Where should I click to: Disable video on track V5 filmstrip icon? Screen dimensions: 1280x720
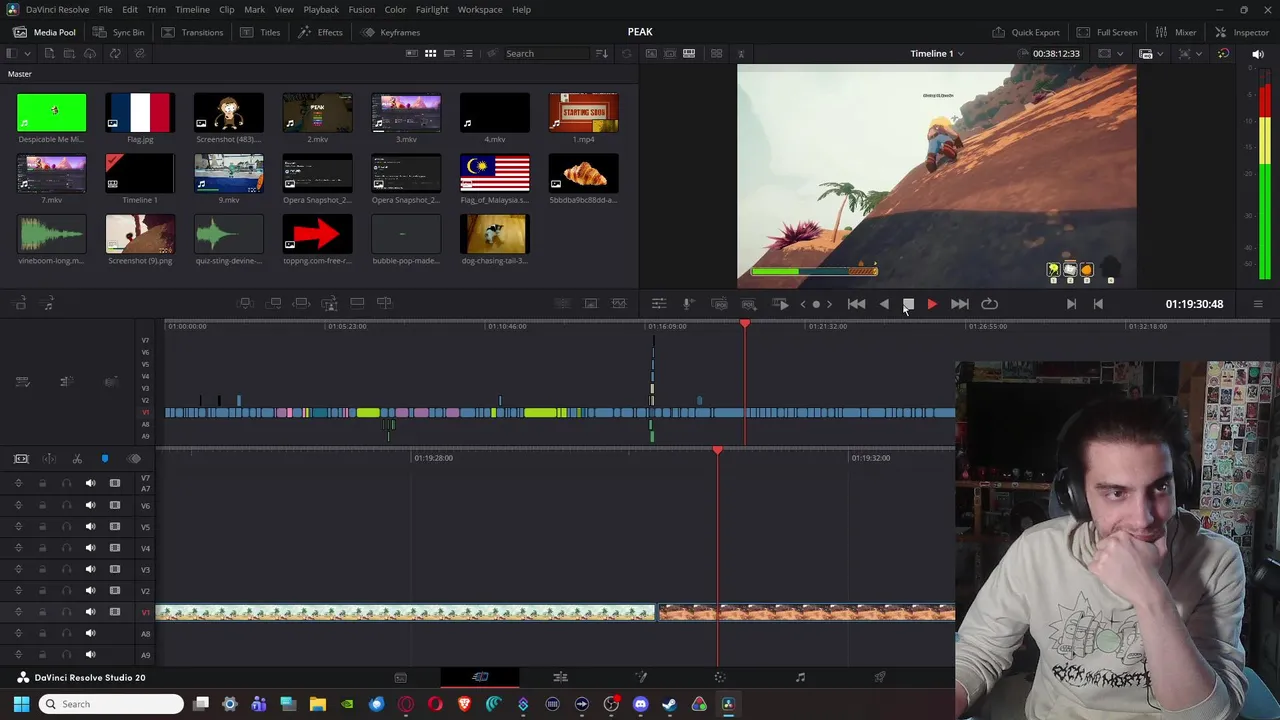click(x=115, y=526)
